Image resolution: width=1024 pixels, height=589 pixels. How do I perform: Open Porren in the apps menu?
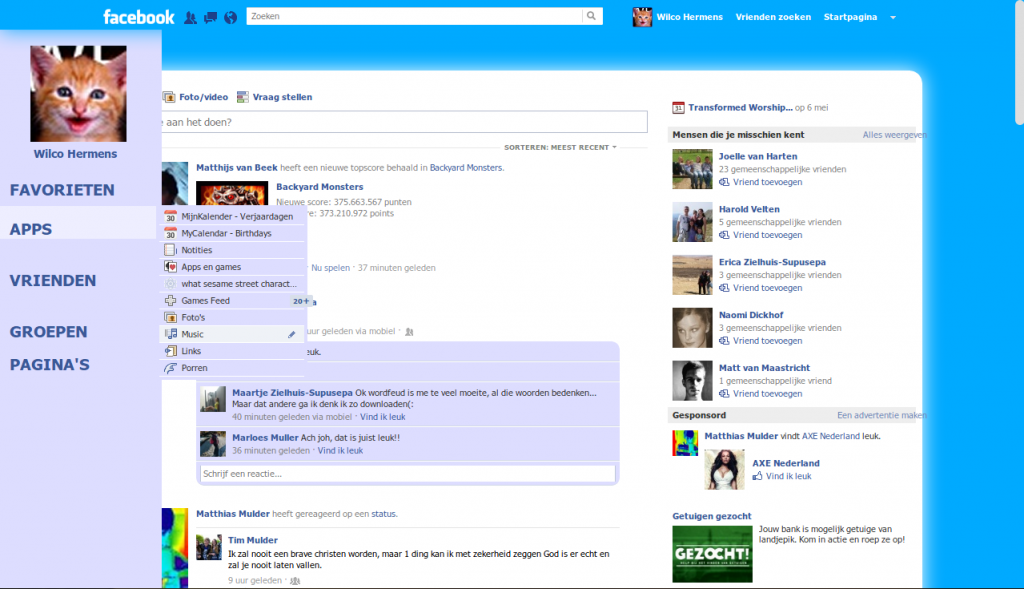point(233,368)
